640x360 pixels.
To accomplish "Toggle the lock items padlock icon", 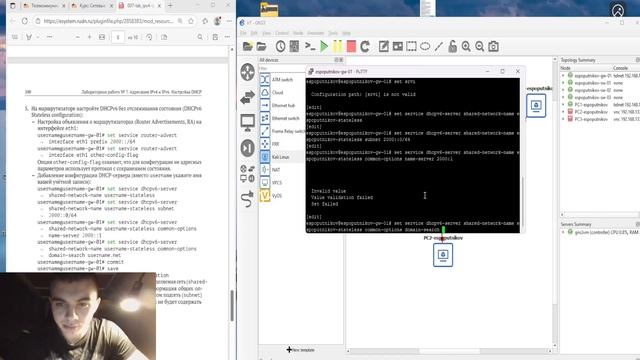I will (452, 47).
